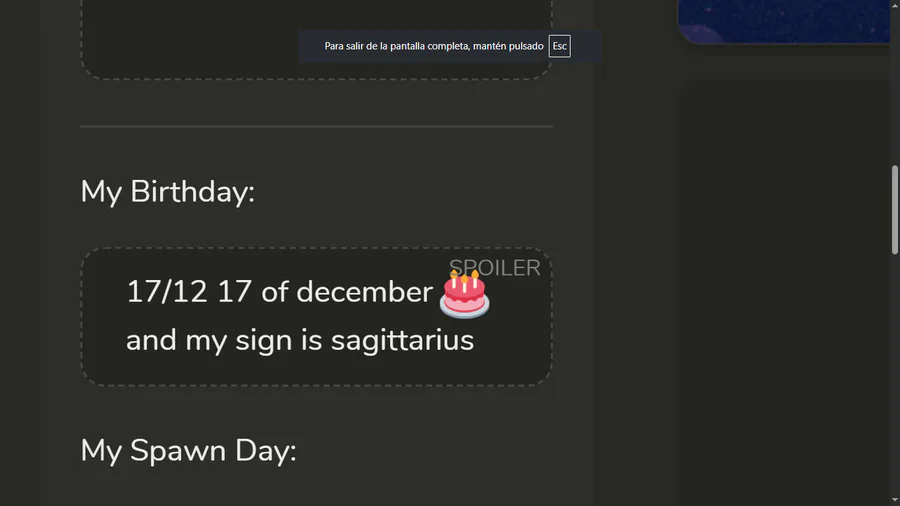This screenshot has width=900, height=506.
Task: Click the Esc key icon in the fullscreen notice
Action: point(559,46)
